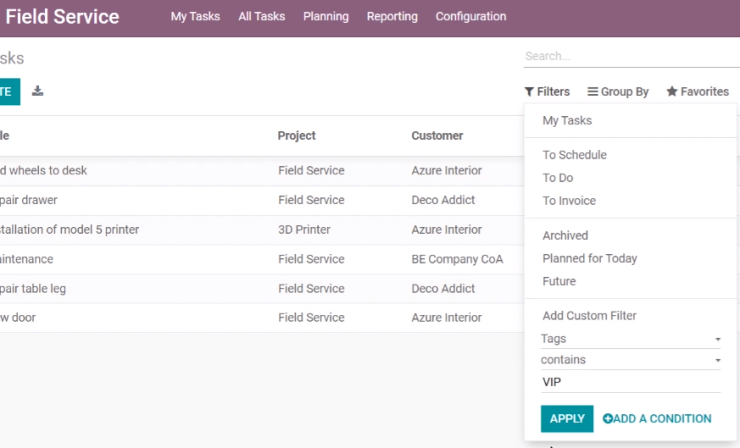Expand the Tags field dropdown
This screenshot has width=740, height=448.
(x=631, y=338)
